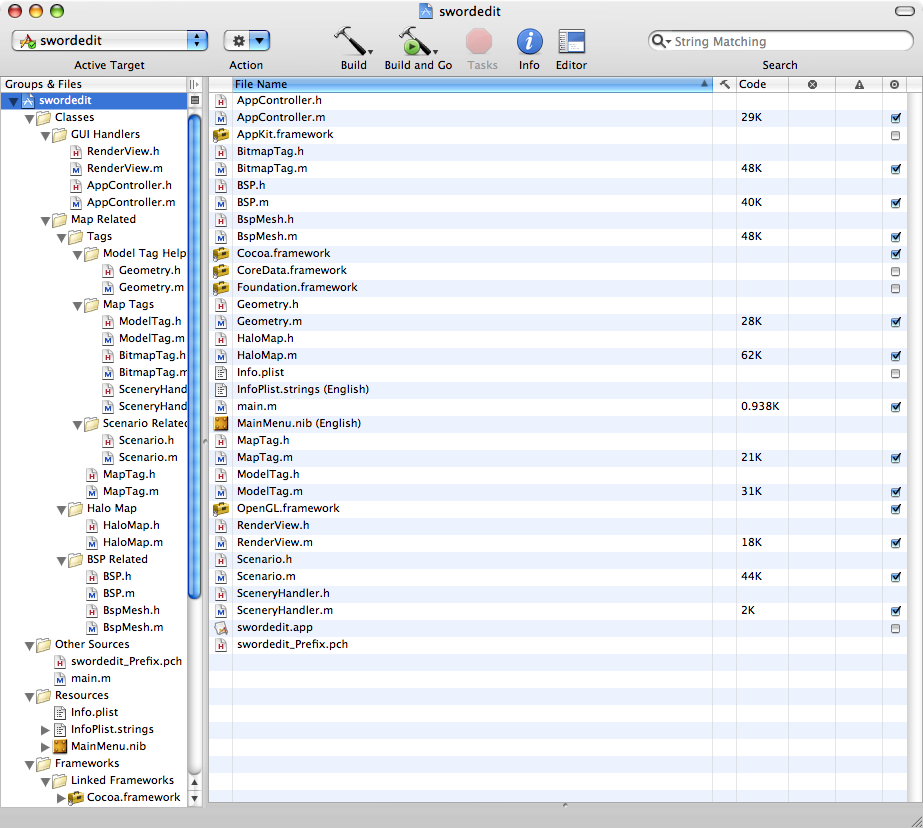This screenshot has width=923, height=828.
Task: Select HaloMap.h in the sidebar
Action: (131, 525)
